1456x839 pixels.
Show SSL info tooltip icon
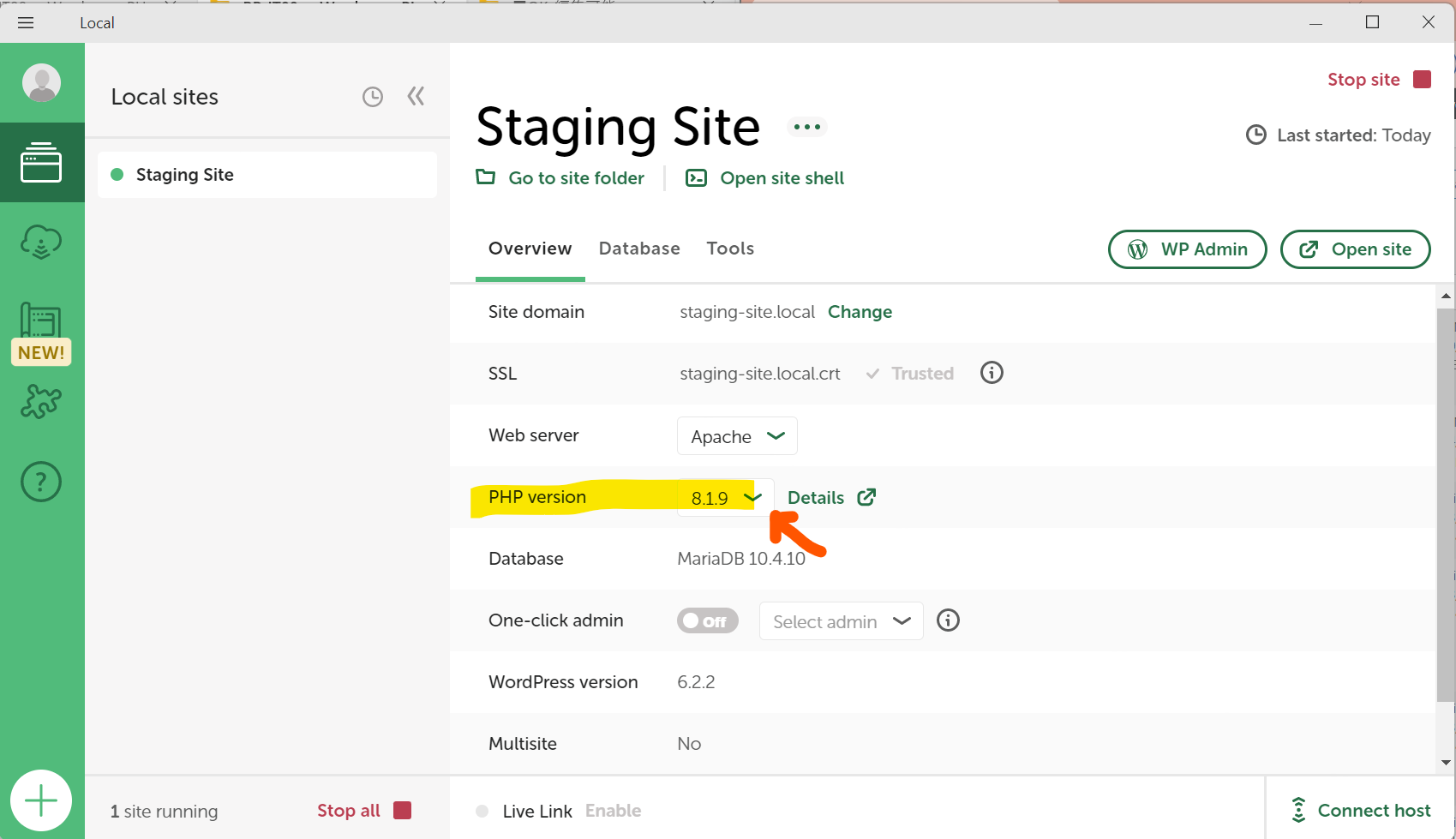992,373
